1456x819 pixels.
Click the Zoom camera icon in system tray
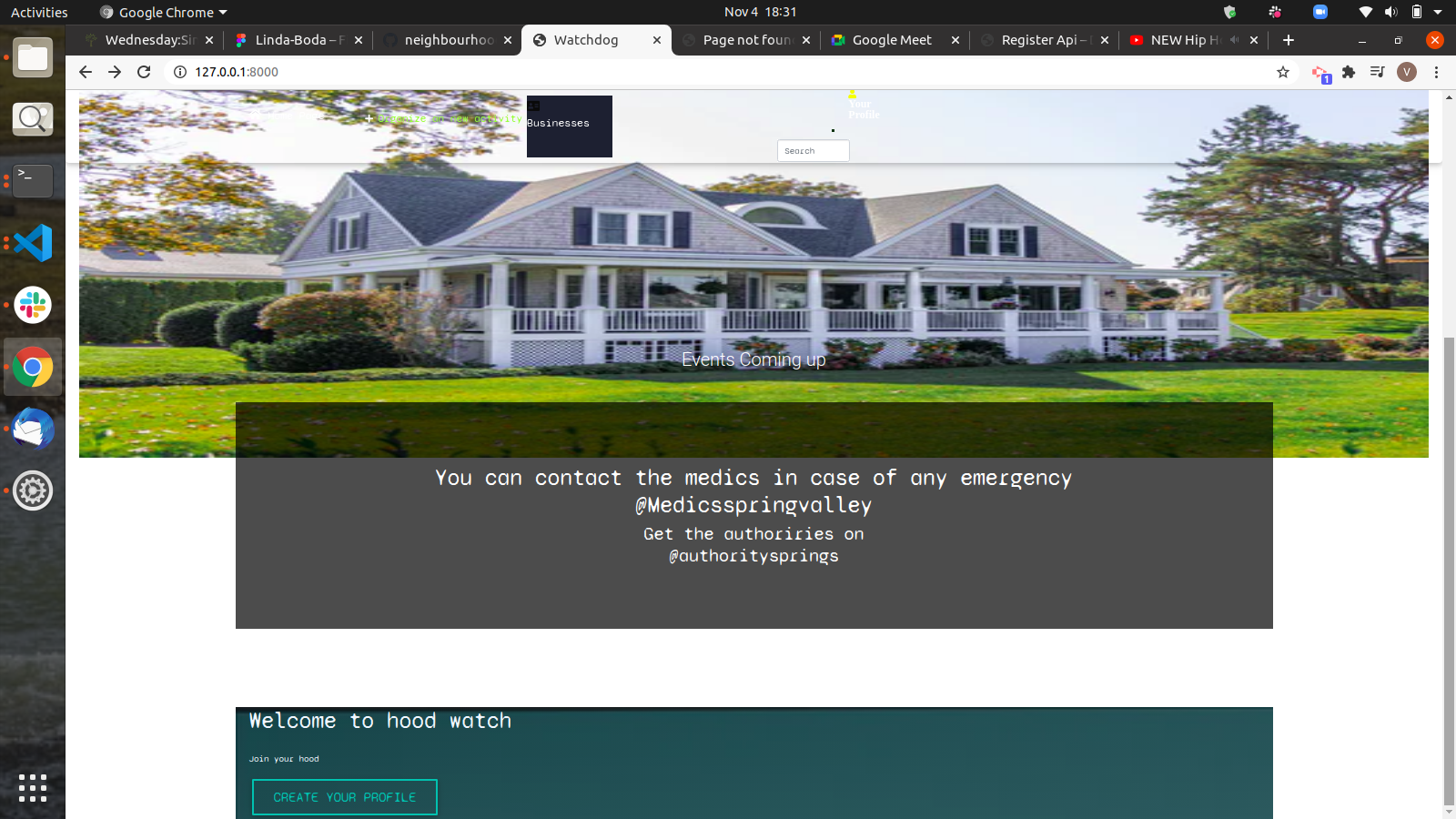point(1320,12)
